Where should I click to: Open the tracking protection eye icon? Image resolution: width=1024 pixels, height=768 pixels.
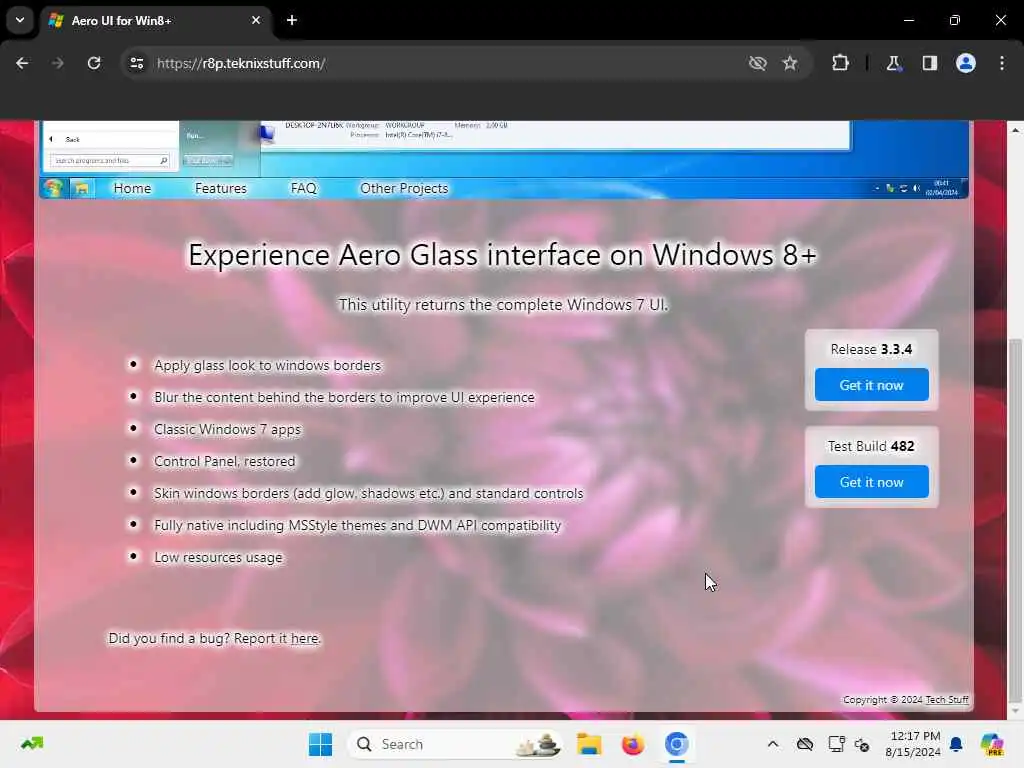[x=758, y=63]
